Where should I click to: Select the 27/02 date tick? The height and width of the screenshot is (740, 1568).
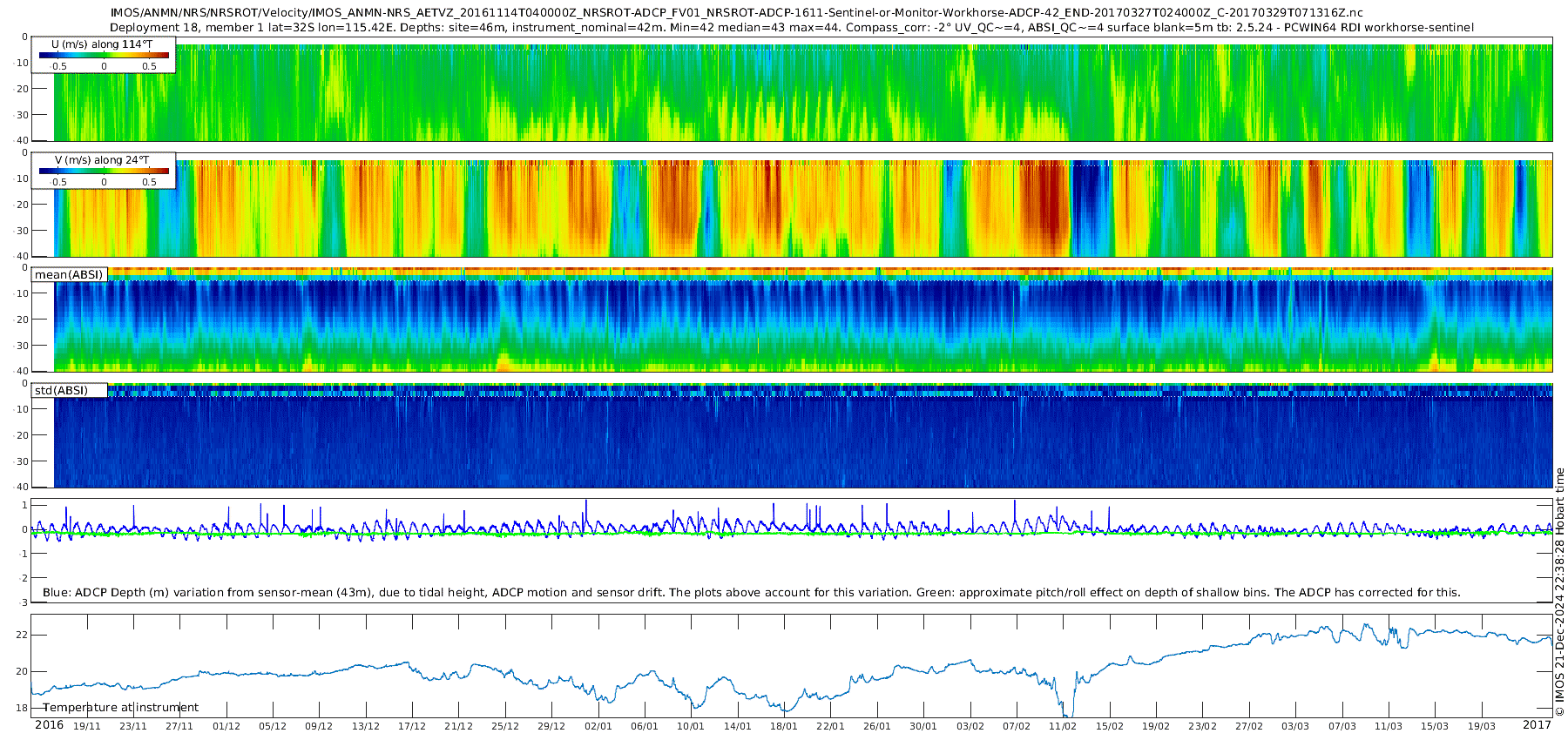tap(1248, 726)
